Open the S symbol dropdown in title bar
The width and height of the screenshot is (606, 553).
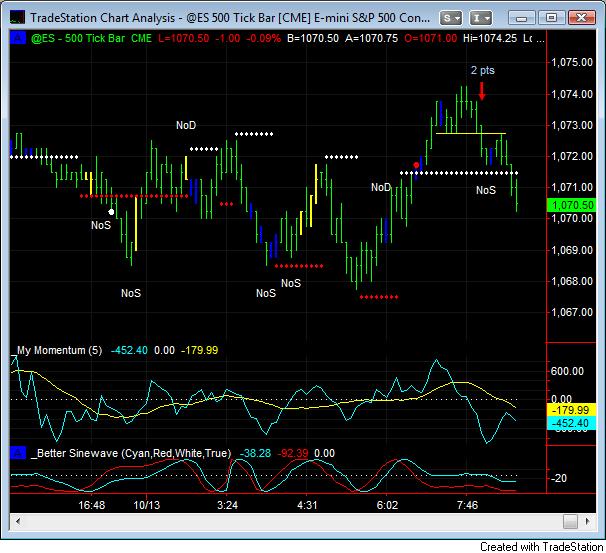point(451,18)
